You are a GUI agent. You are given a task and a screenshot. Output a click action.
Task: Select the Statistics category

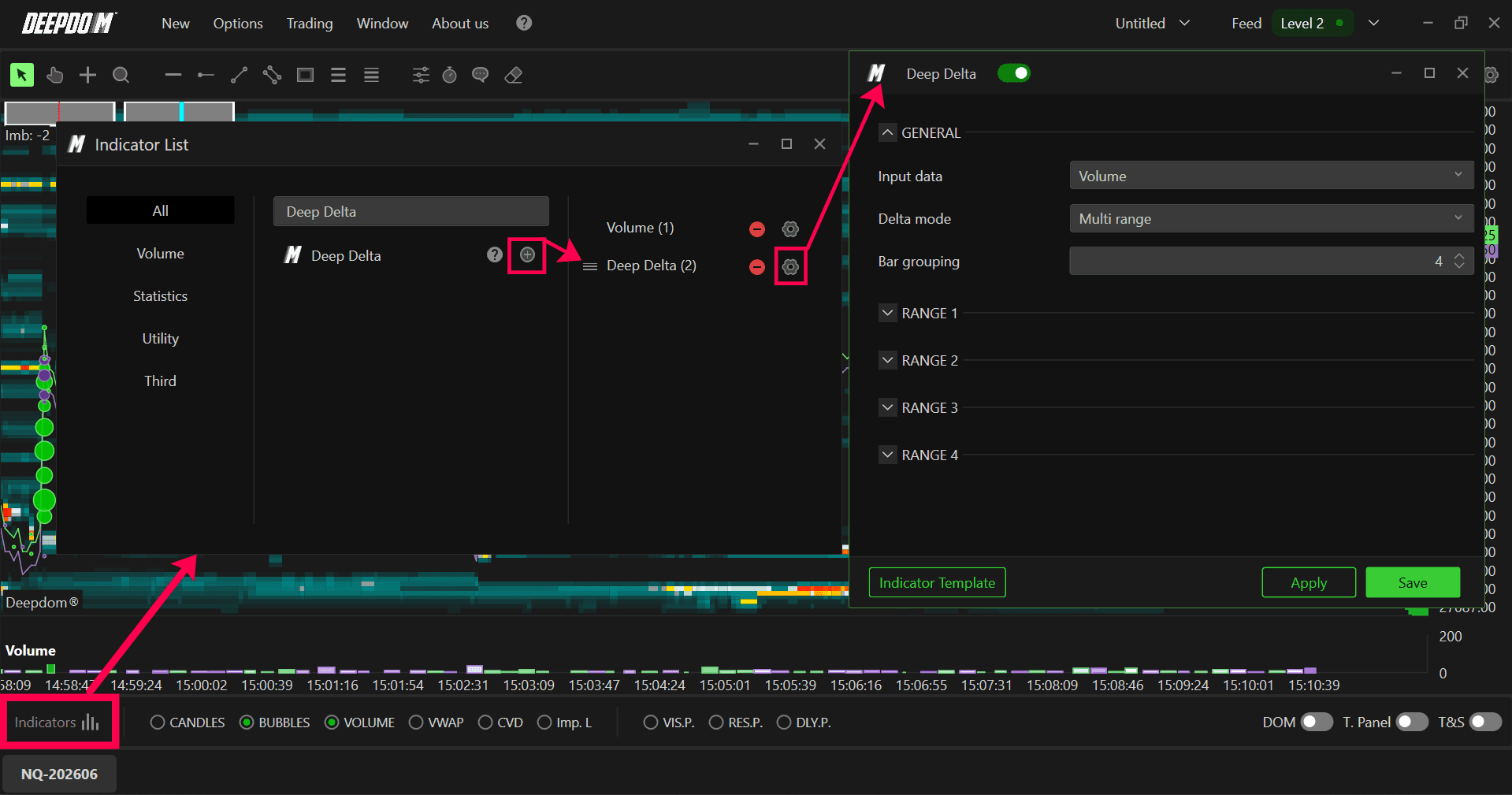coord(160,295)
